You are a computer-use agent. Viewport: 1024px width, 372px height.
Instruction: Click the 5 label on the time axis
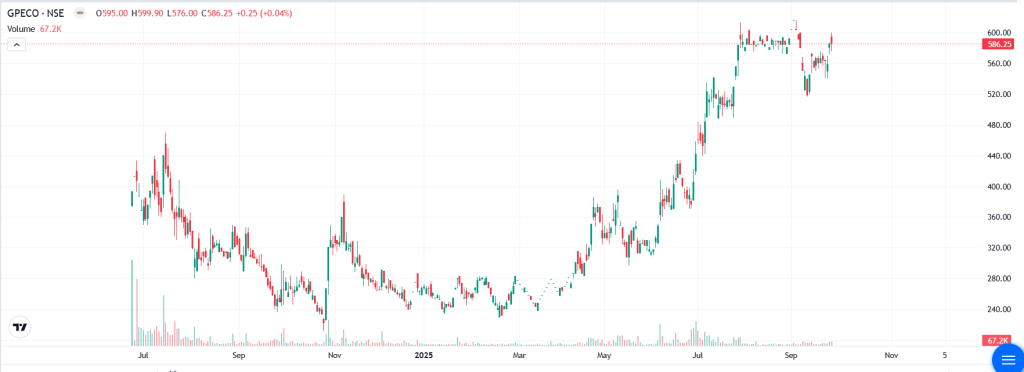tap(945, 356)
